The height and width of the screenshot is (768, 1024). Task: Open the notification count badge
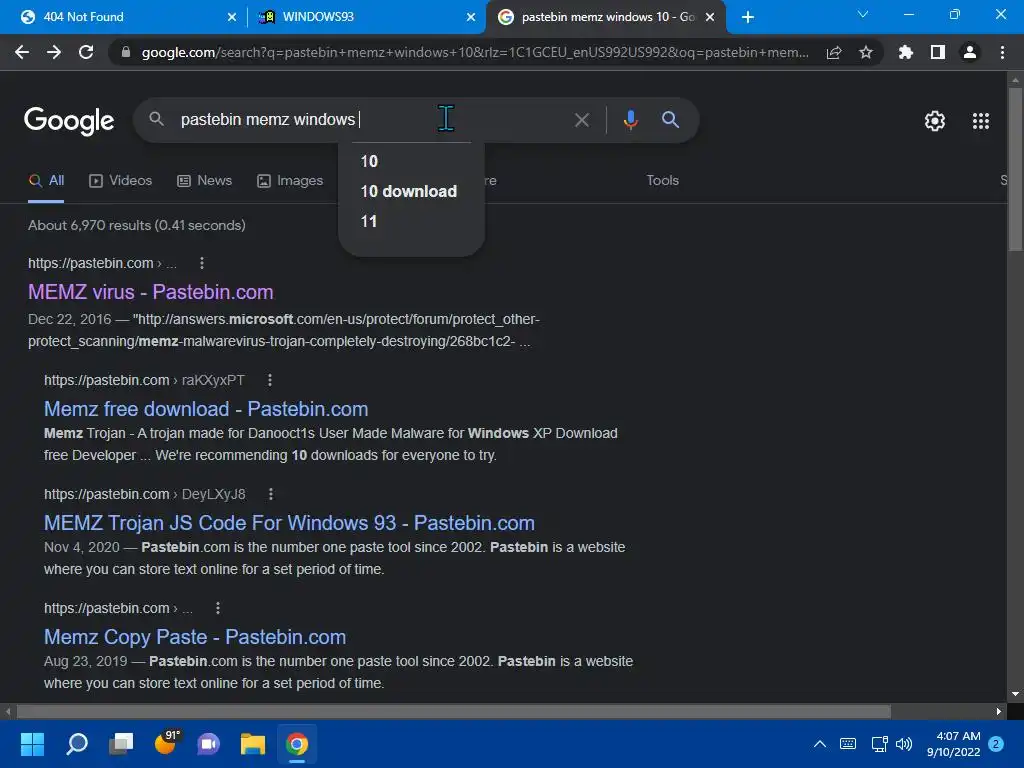pyautogui.click(x=996, y=744)
